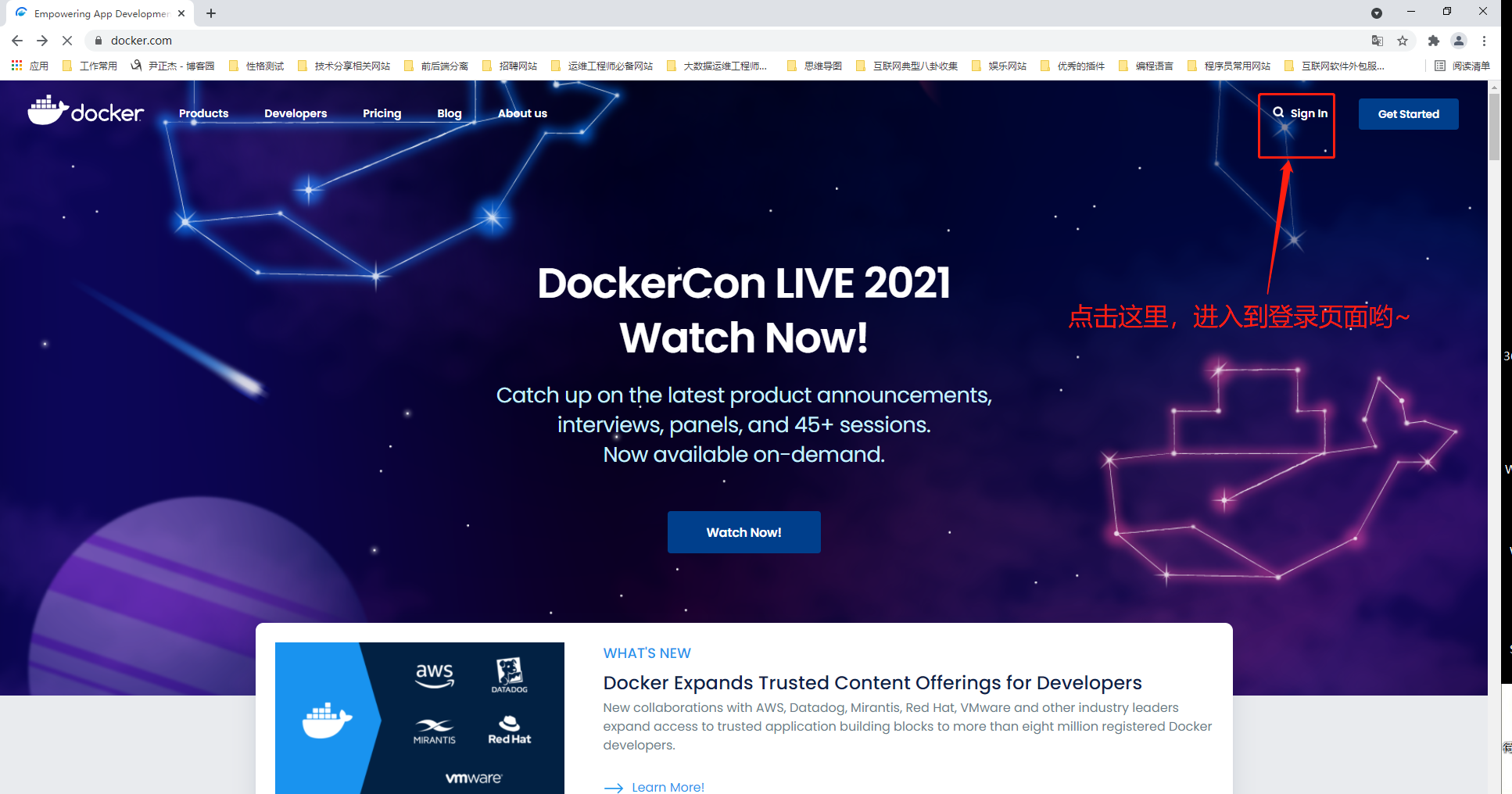Image resolution: width=1512 pixels, height=794 pixels.
Task: Open the tab search dropdown arrow
Action: pyautogui.click(x=1377, y=13)
